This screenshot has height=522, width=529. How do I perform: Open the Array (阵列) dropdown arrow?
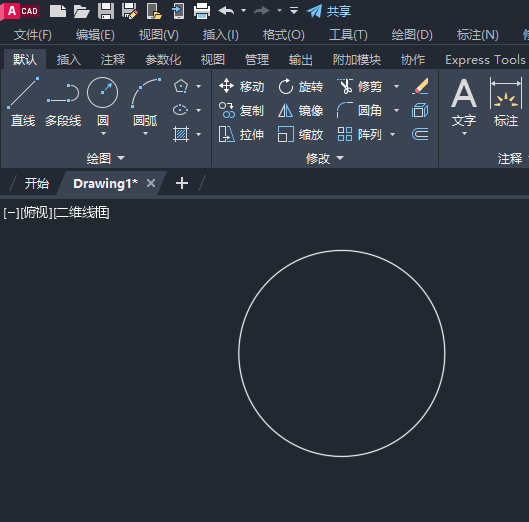pyautogui.click(x=392, y=134)
